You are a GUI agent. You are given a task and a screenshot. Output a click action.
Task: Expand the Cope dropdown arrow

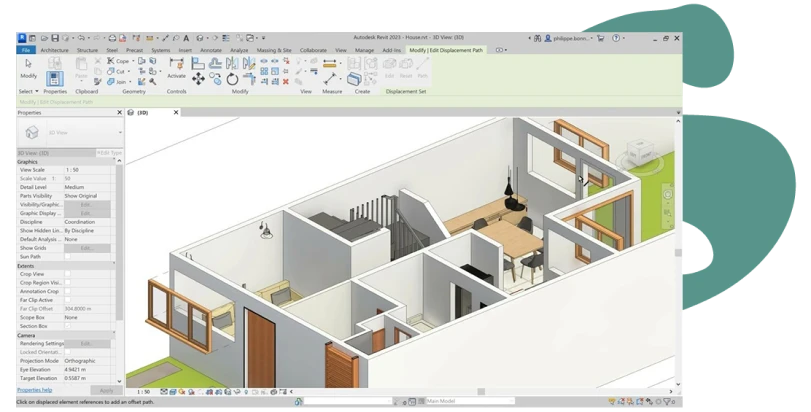pos(133,61)
